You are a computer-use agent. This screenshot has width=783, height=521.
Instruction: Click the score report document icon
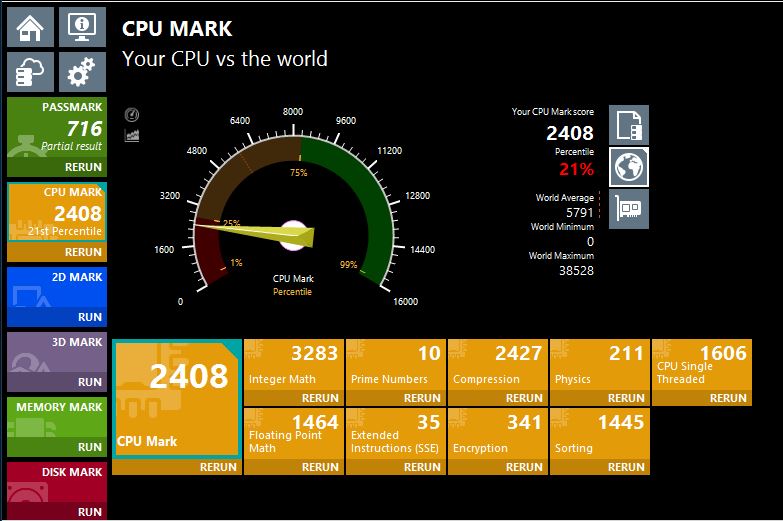click(x=629, y=125)
